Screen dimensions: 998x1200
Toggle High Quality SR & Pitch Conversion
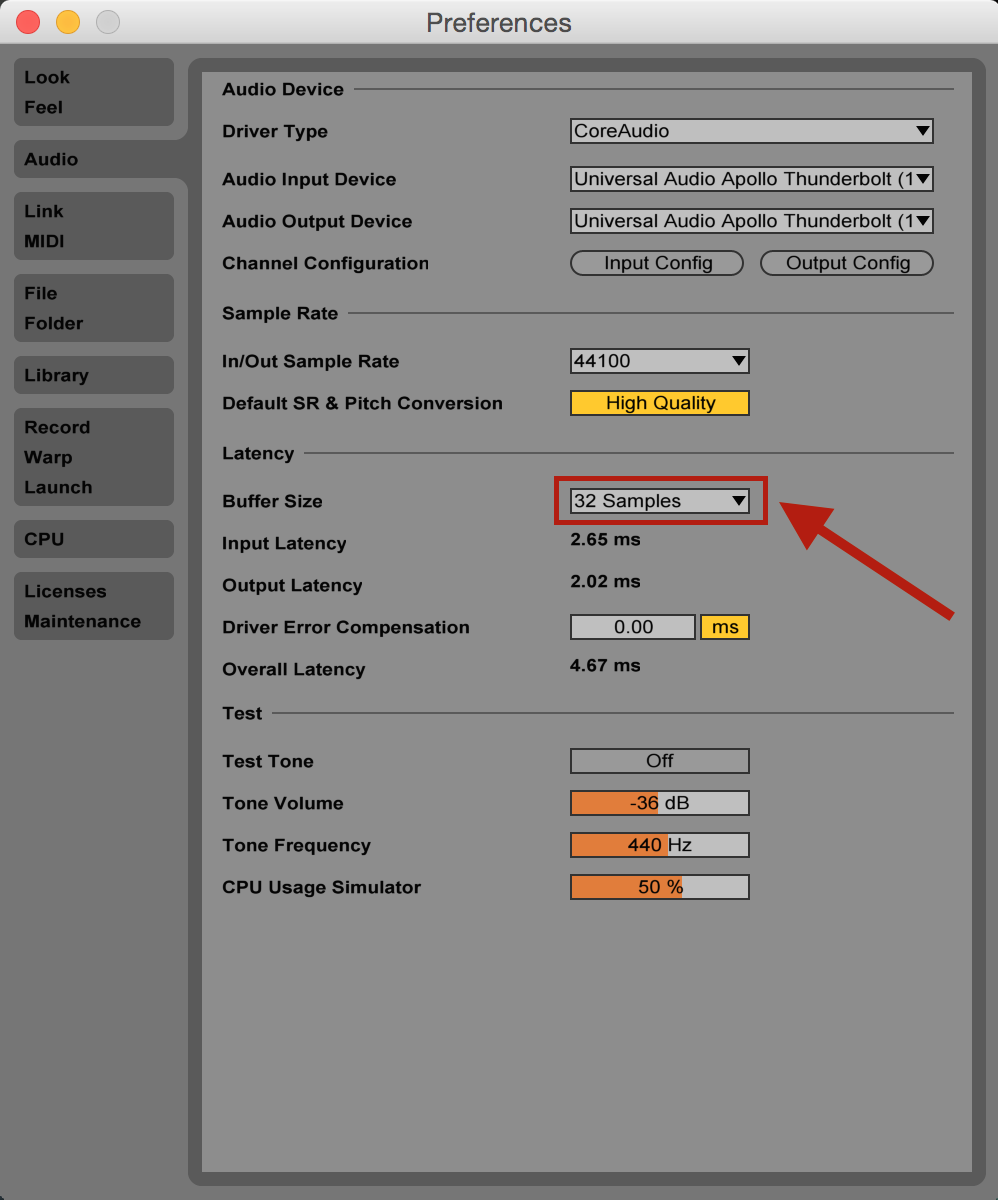(x=659, y=403)
